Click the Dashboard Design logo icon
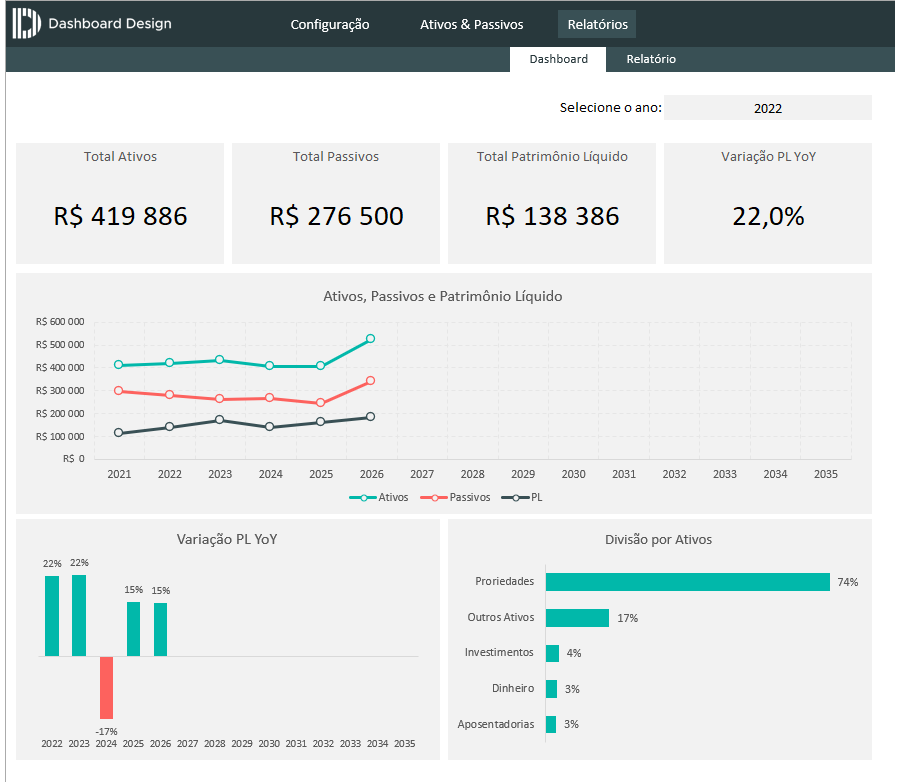This screenshot has height=782, width=900. pos(27,23)
